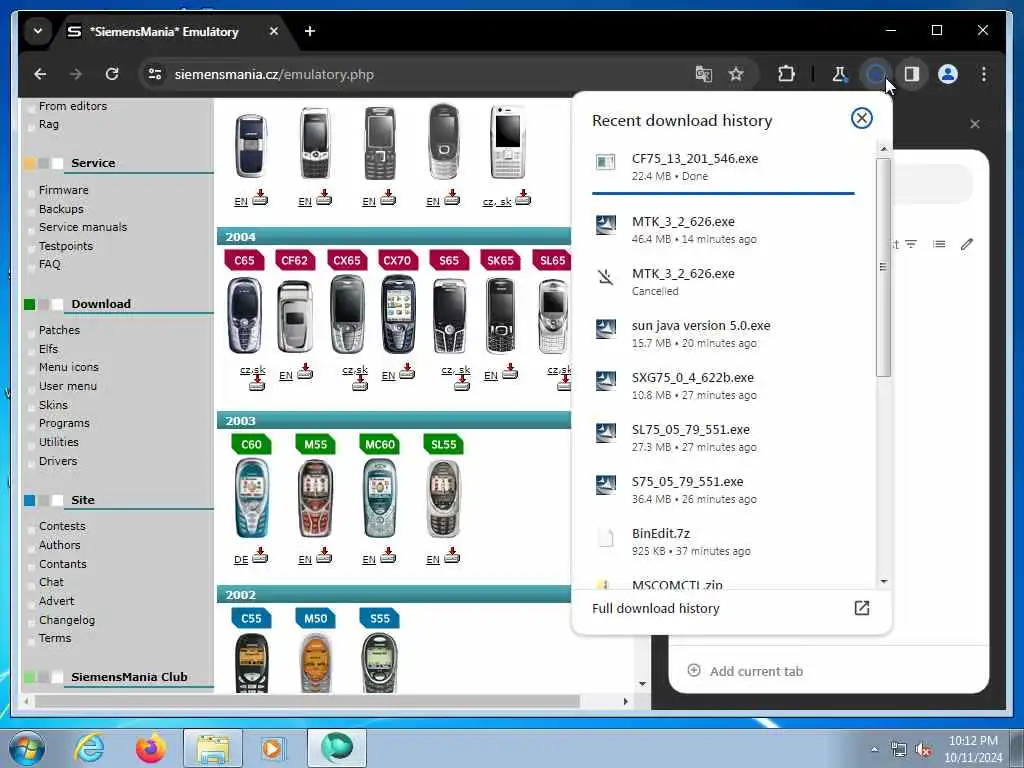
Task: Go back to previous page
Action: (40, 74)
